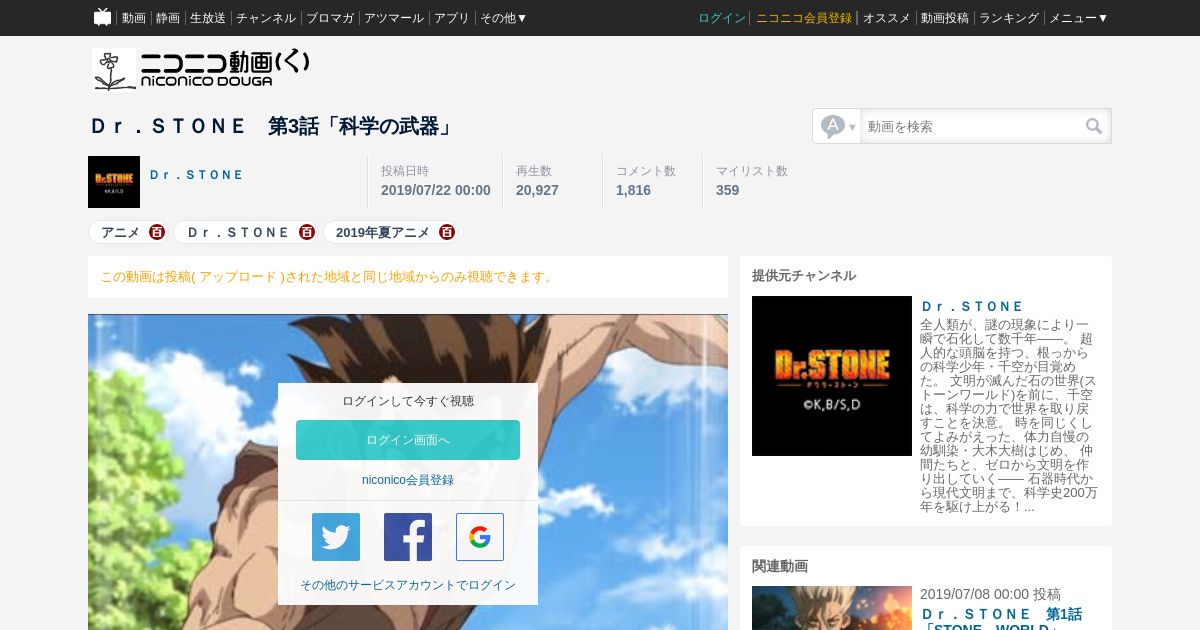Expand the メニュー▼ dropdown
Viewport: 1200px width, 630px height.
pos(1078,18)
